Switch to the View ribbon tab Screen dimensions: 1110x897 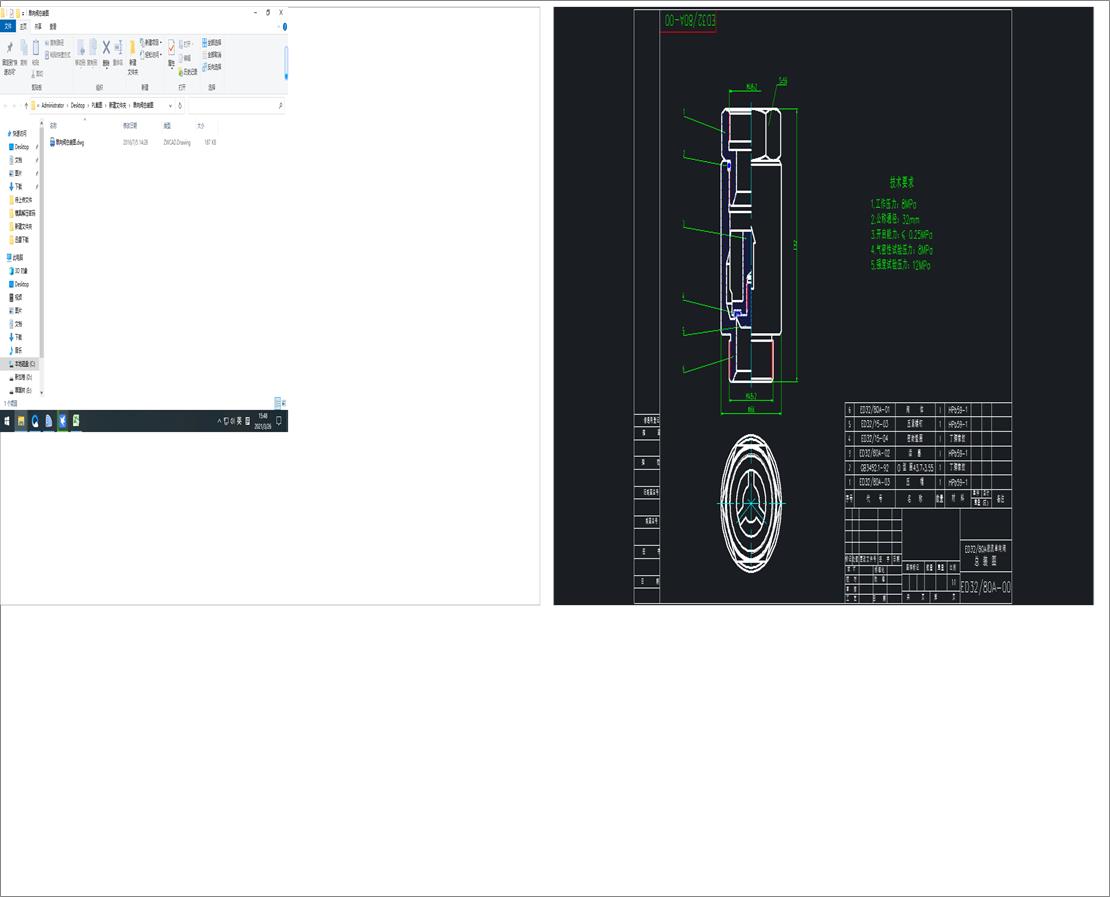tap(53, 26)
